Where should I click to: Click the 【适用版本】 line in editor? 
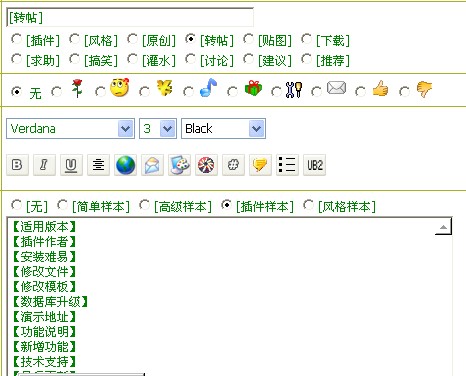pyautogui.click(x=44, y=227)
